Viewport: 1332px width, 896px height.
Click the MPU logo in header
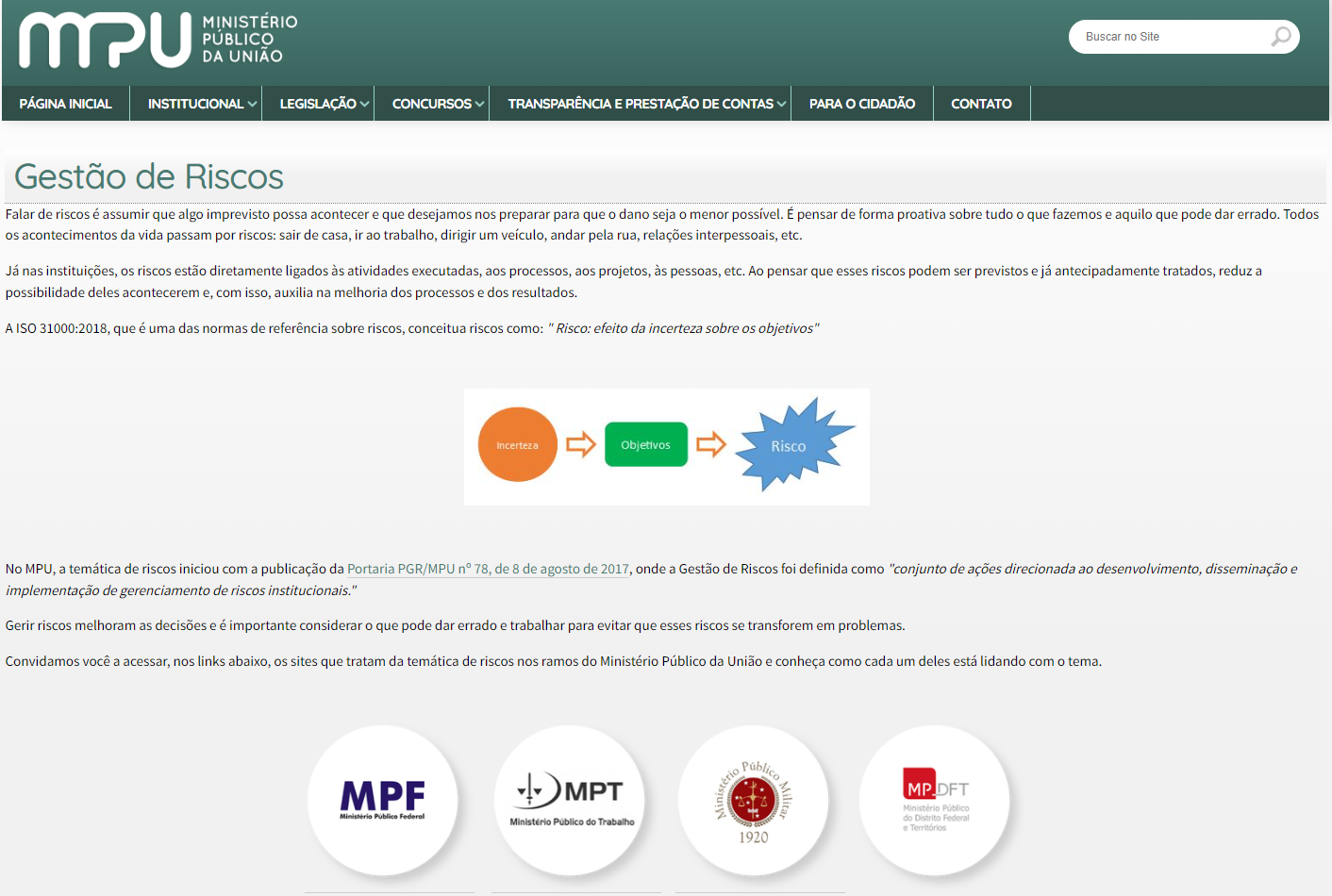click(x=158, y=40)
